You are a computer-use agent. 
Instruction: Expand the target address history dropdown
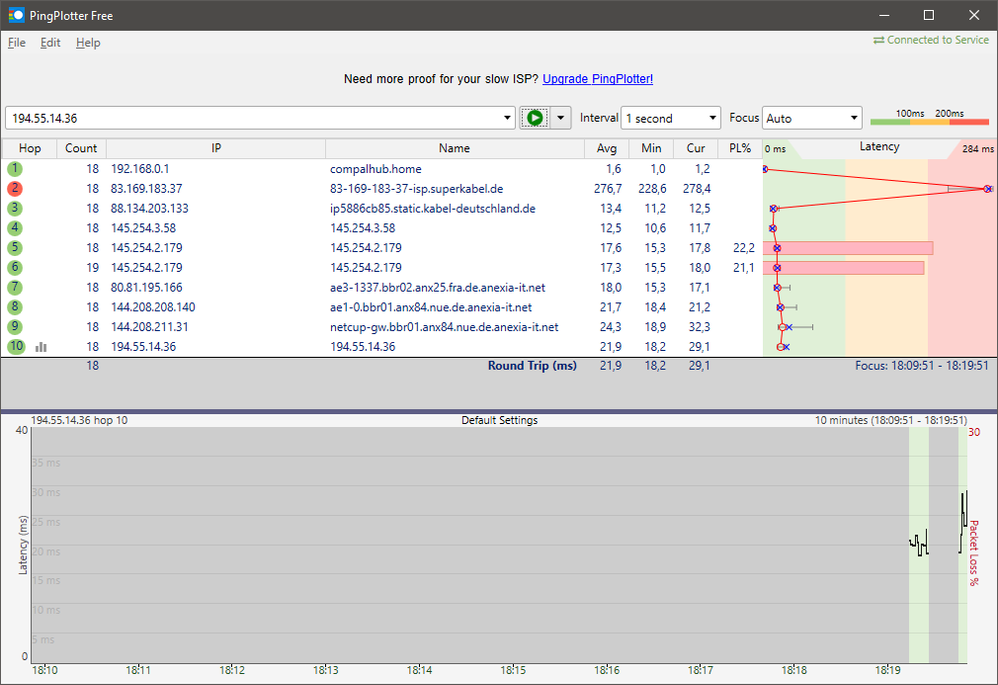tap(506, 118)
